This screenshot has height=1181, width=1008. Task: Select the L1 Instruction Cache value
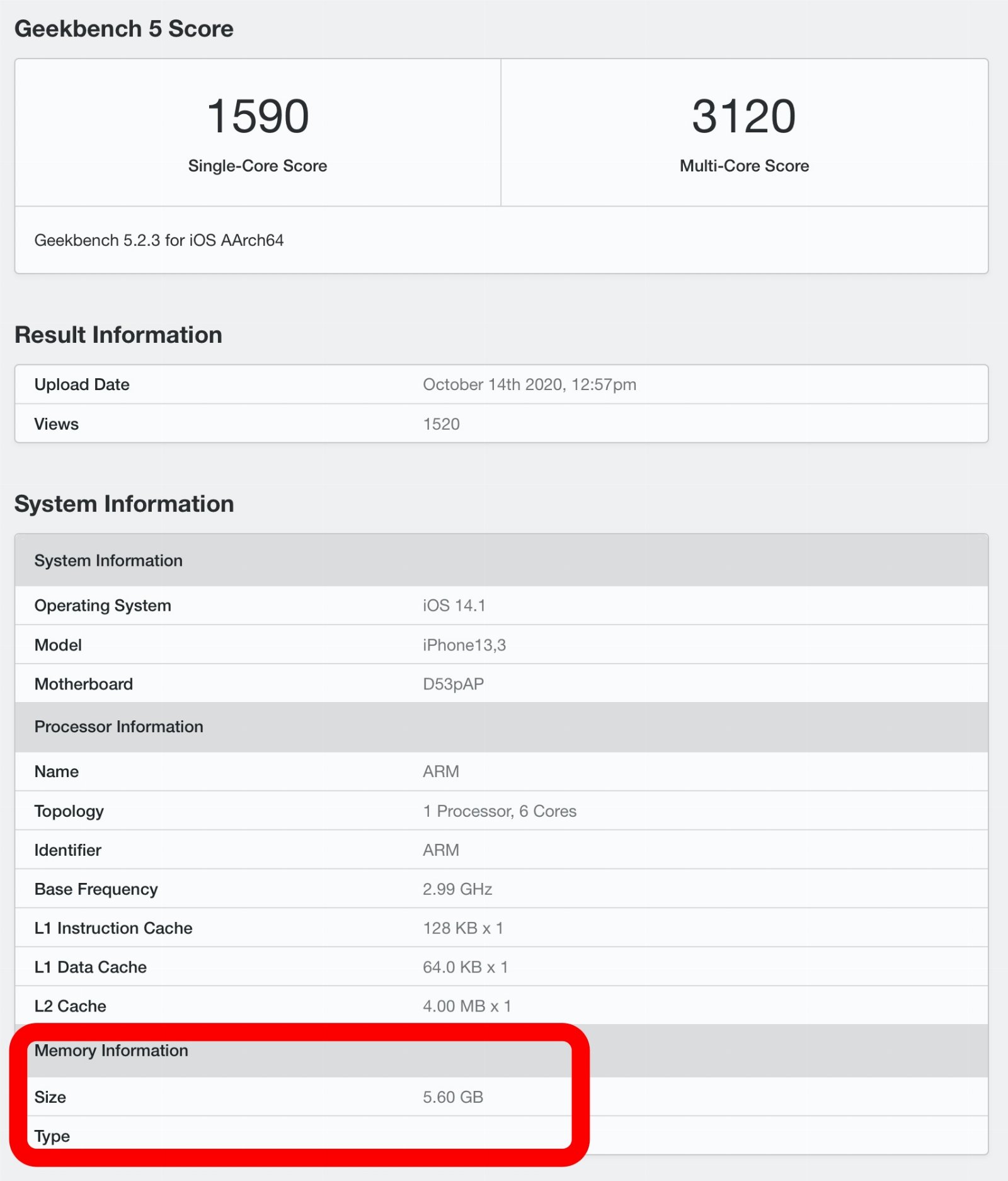[463, 928]
